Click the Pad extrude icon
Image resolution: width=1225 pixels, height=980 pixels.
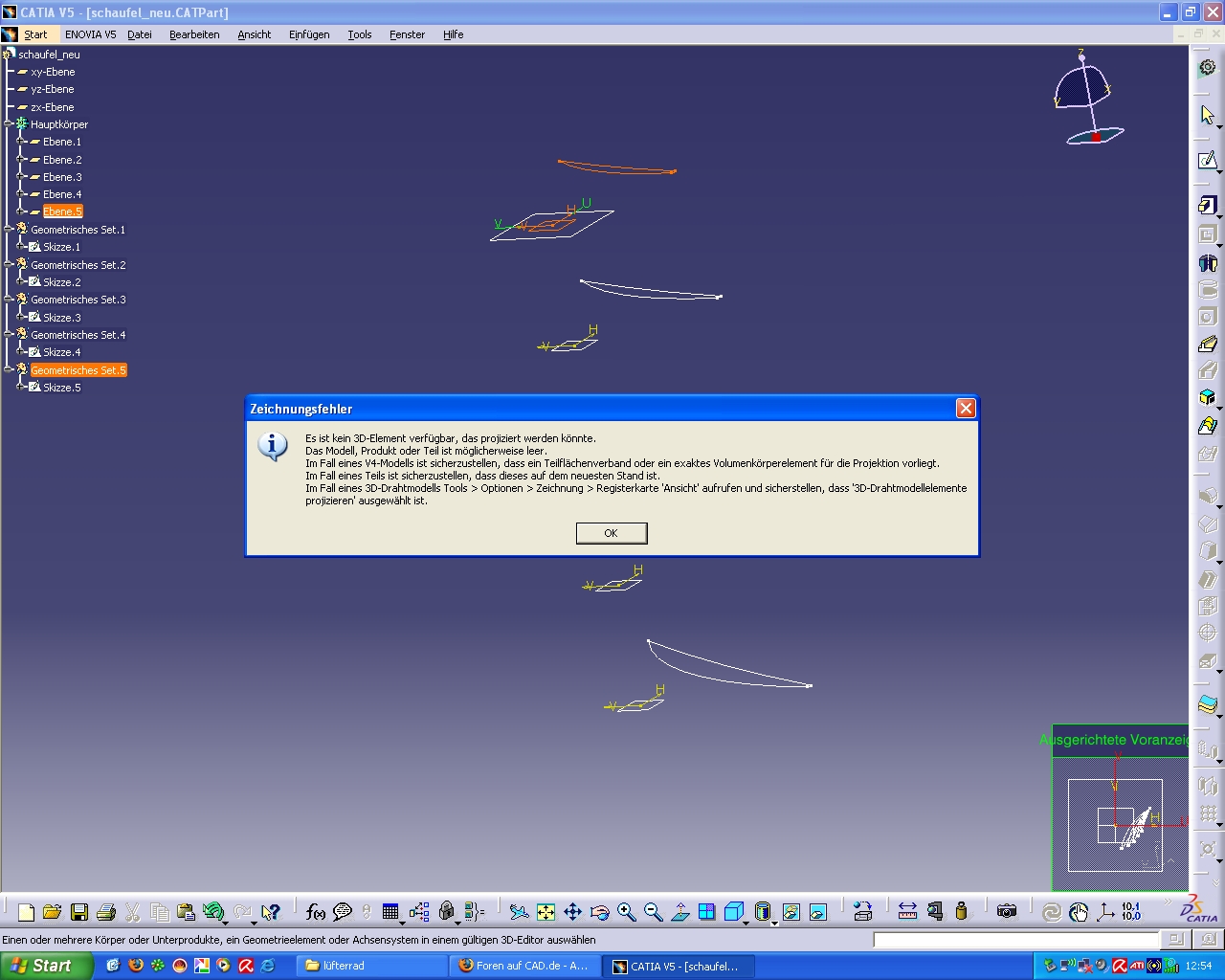coord(1208,206)
